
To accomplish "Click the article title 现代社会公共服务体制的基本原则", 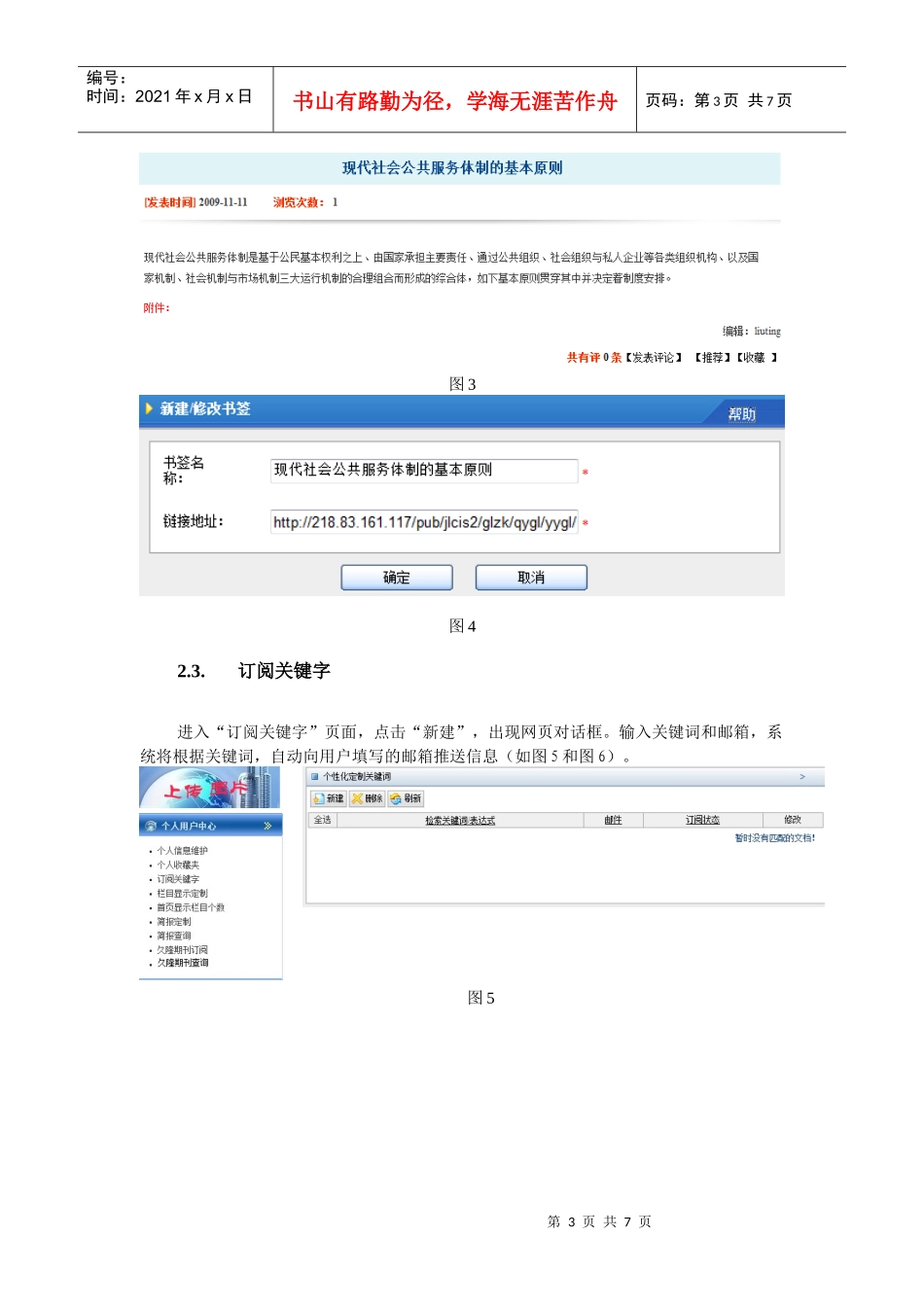I will 452,168.
